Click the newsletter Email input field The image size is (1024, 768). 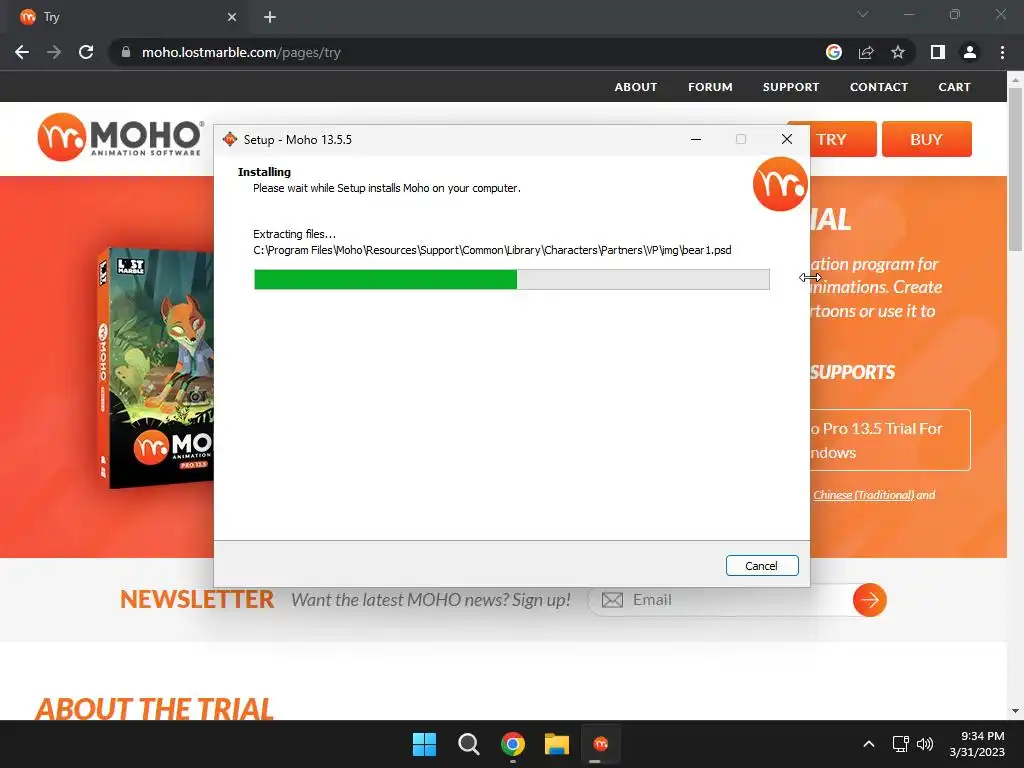tap(722, 600)
